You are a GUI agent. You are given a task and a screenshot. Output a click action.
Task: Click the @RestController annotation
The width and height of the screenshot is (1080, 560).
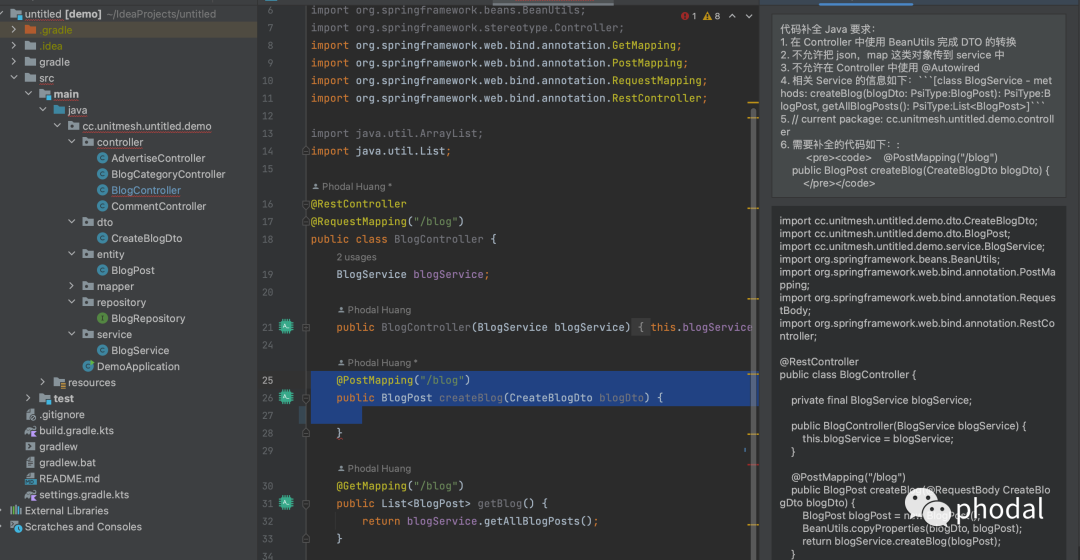point(358,204)
